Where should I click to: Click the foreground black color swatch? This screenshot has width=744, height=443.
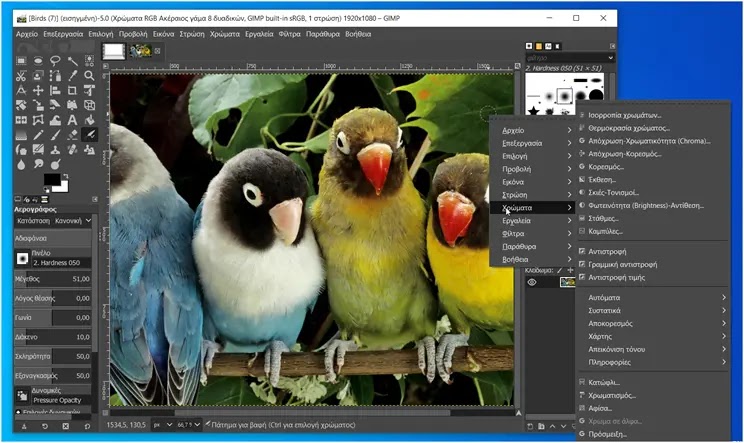[x=52, y=179]
